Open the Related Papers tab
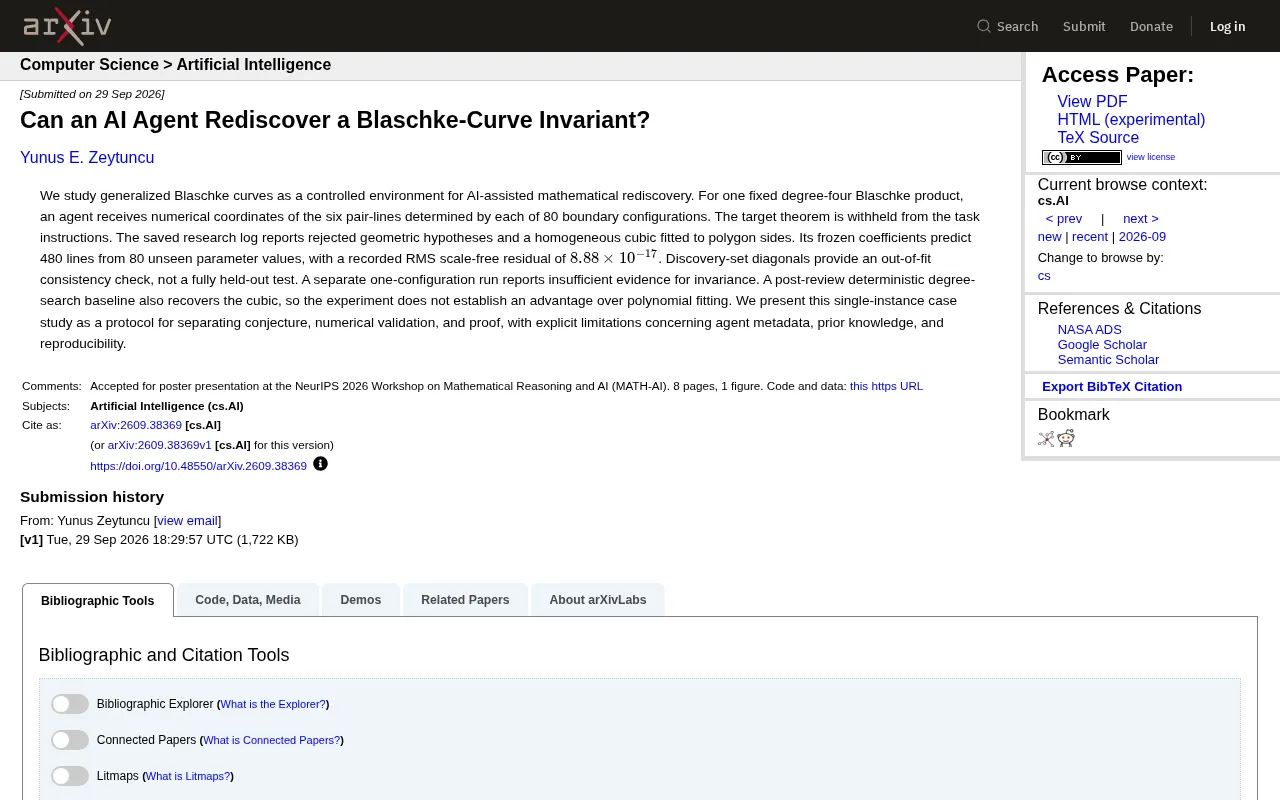This screenshot has height=800, width=1280. pyautogui.click(x=465, y=600)
